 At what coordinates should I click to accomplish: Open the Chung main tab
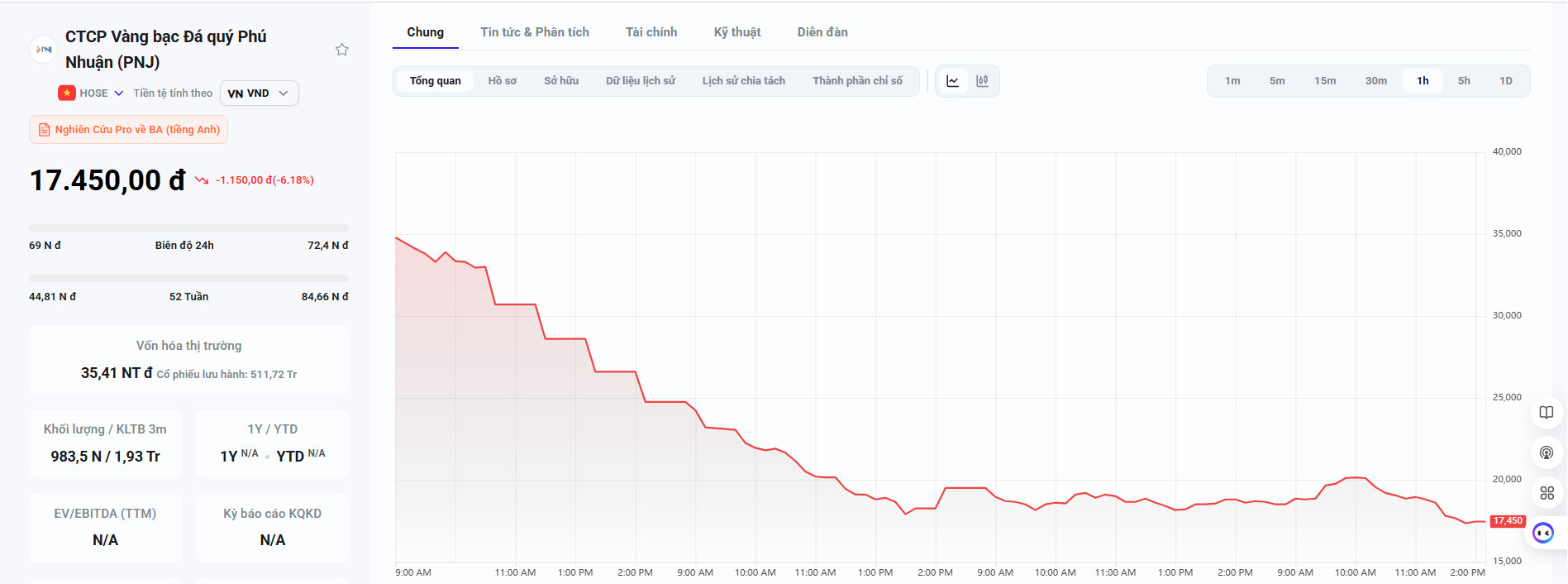426,32
